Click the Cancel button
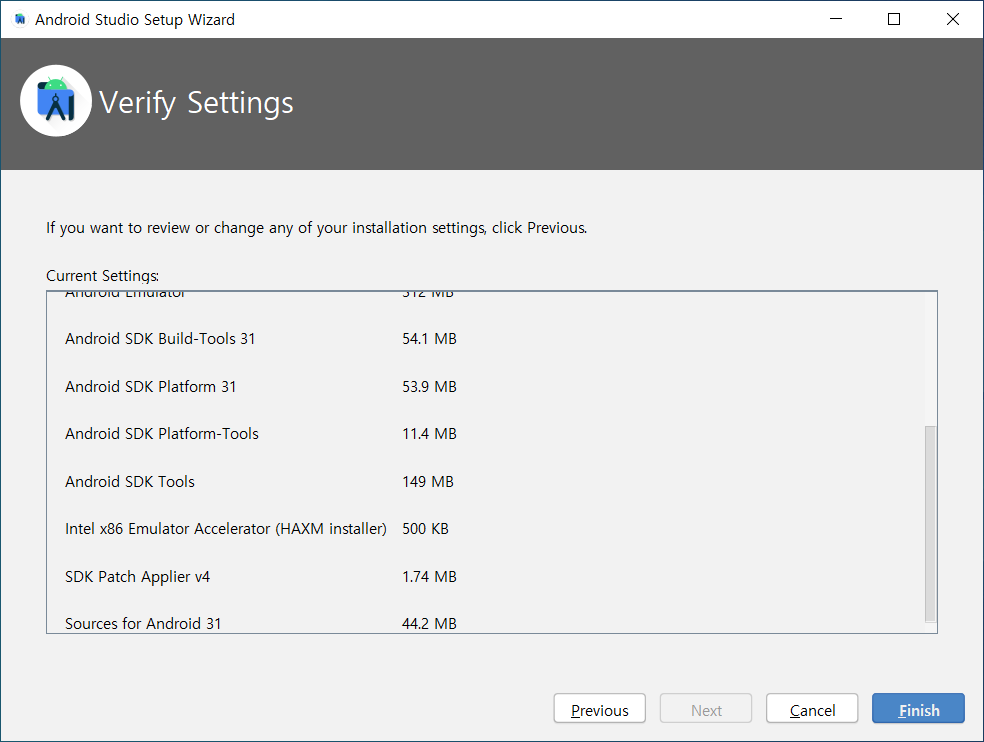The image size is (984, 742). tap(812, 709)
